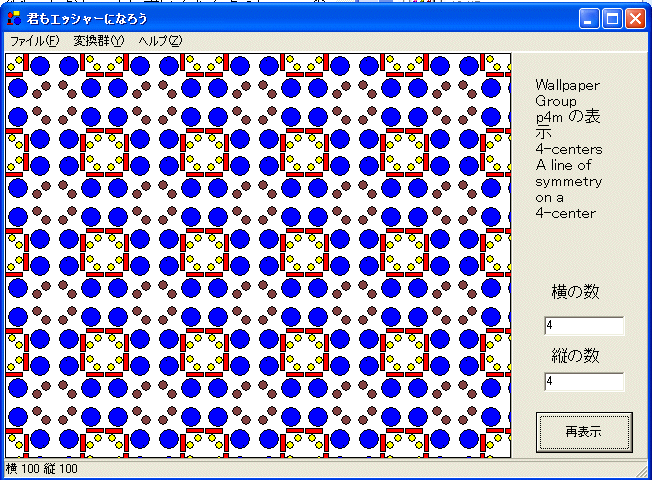Click the 再表示 redisplay button
Viewport: 652px width, 480px height.
coord(584,432)
